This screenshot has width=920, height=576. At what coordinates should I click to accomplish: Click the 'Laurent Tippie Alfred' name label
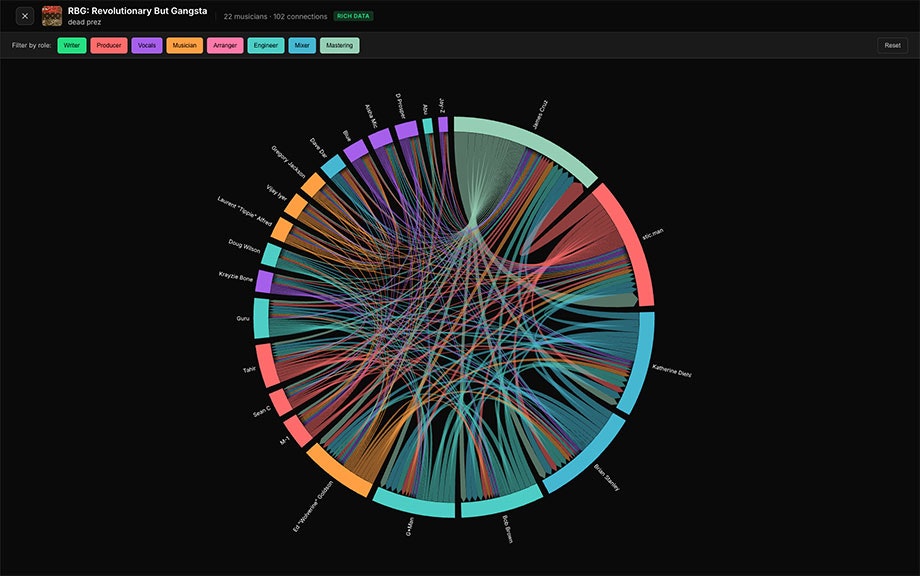point(245,211)
